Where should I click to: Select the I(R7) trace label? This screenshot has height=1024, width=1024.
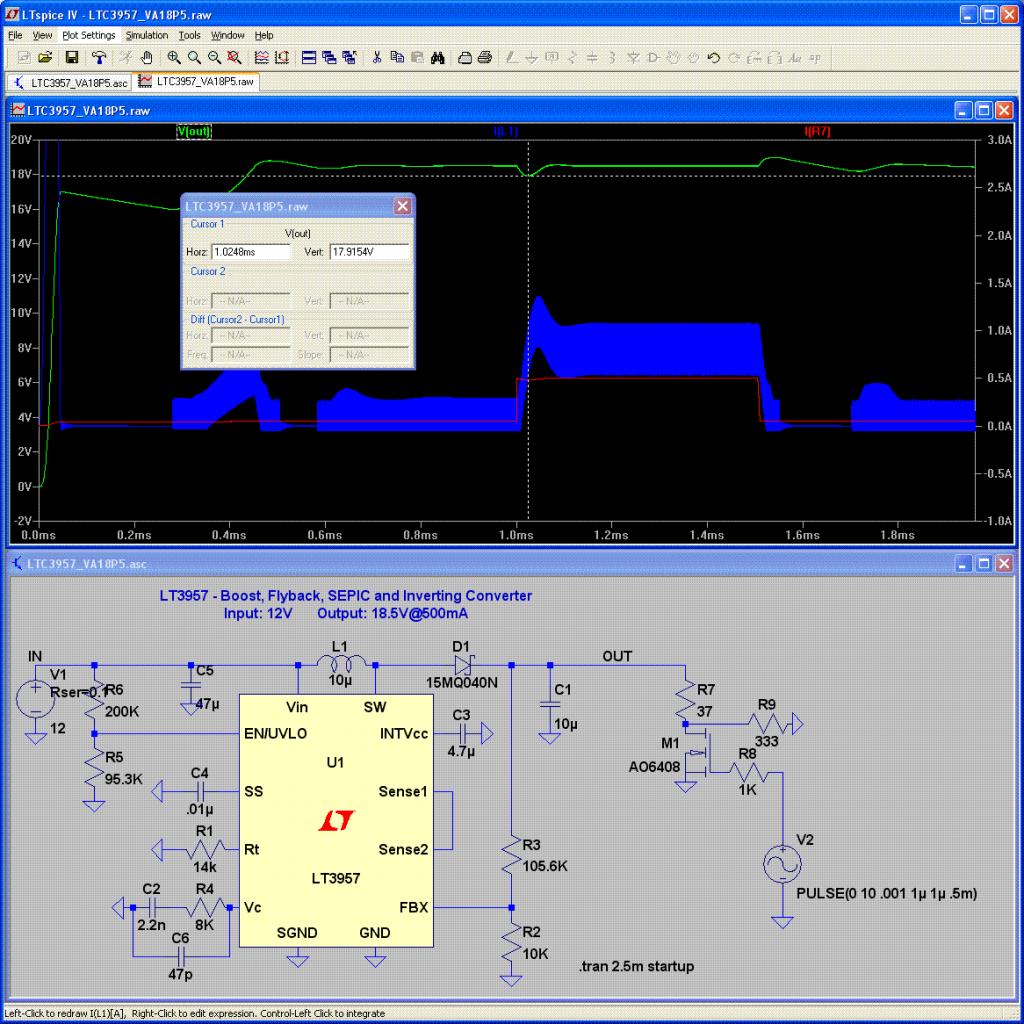pos(818,131)
